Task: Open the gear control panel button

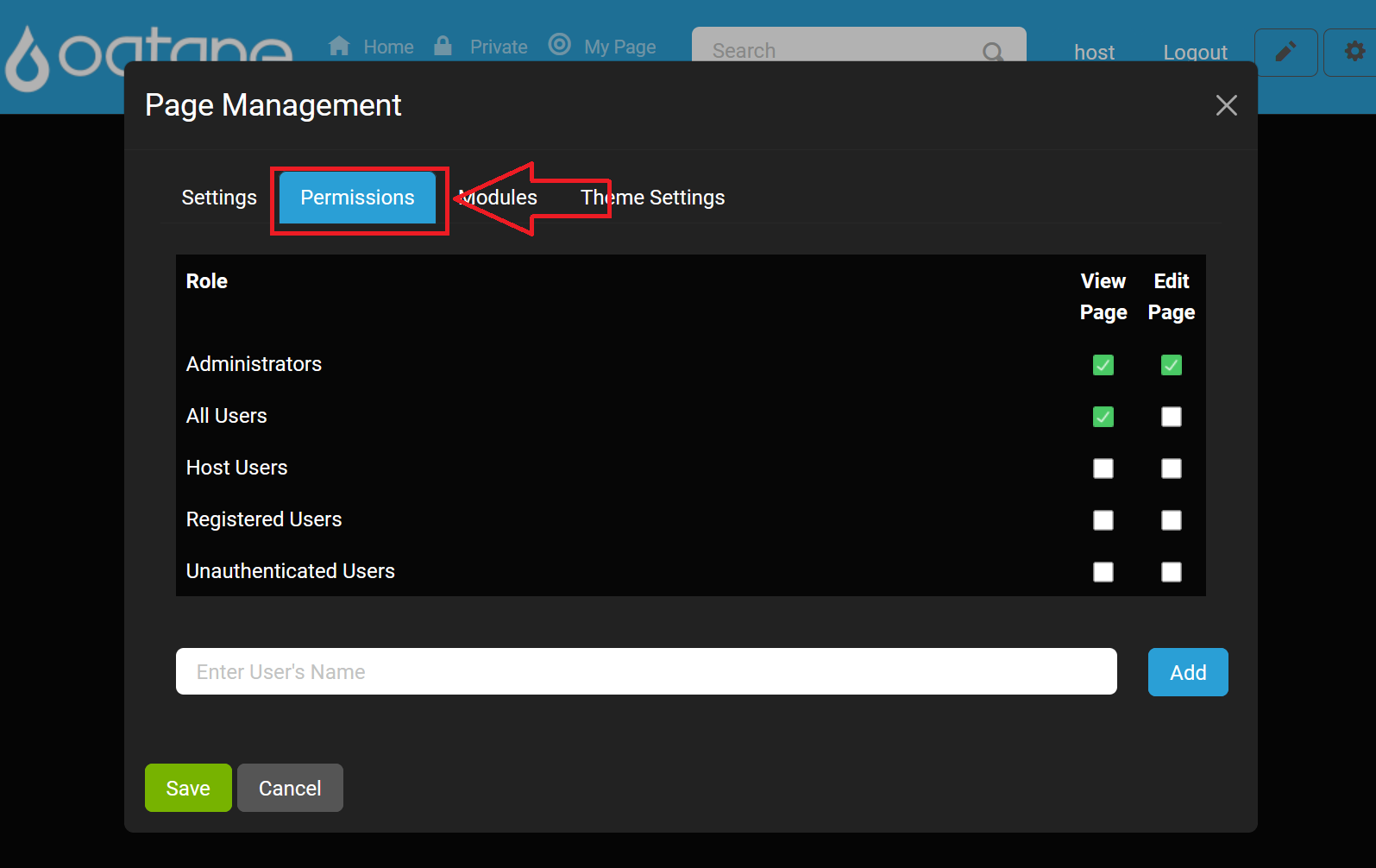Action: 1352,53
